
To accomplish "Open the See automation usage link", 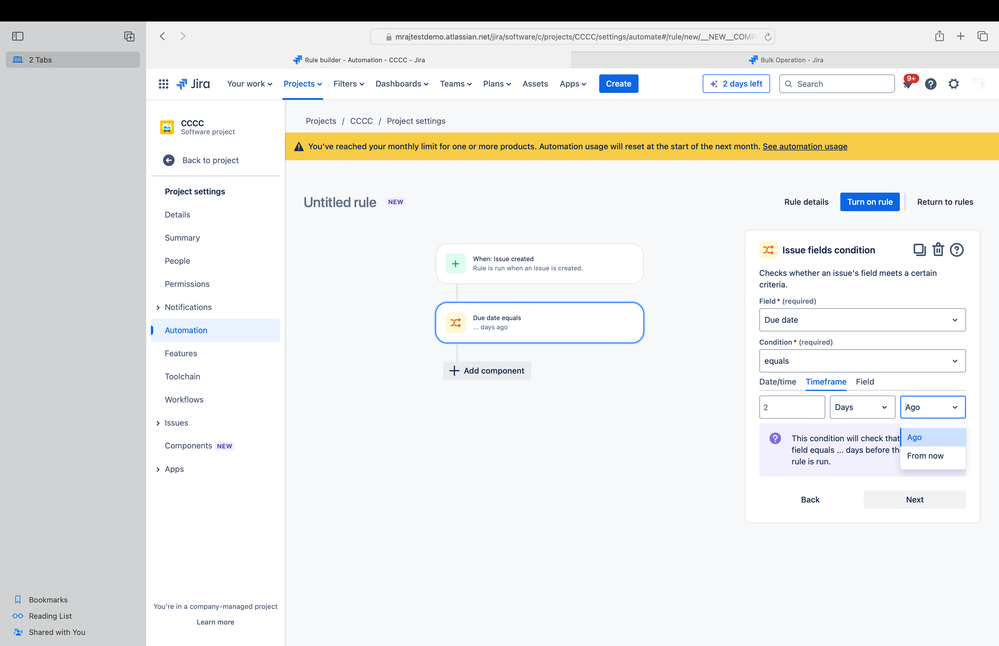I will coord(805,147).
